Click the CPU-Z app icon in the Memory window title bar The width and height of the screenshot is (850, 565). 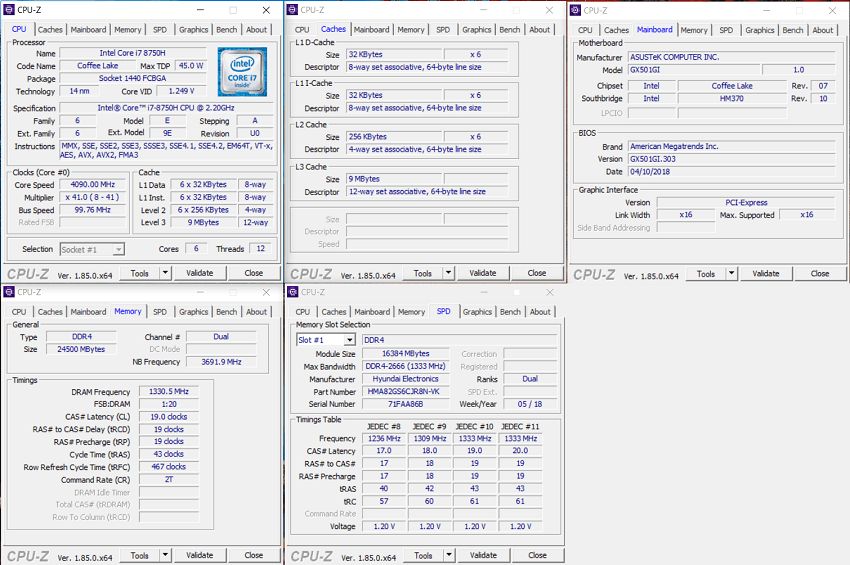point(9,292)
